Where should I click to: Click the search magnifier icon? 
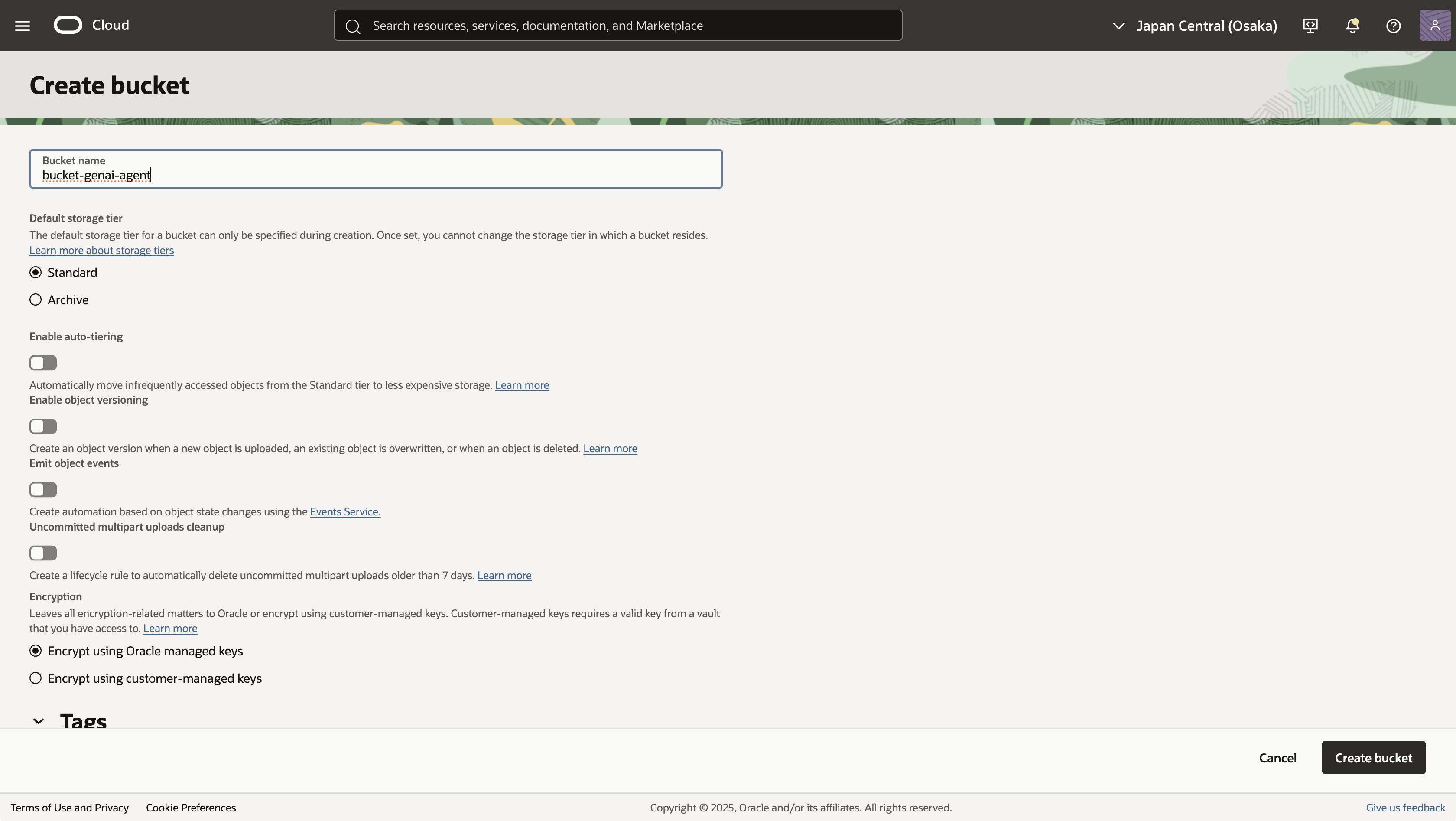tap(353, 26)
